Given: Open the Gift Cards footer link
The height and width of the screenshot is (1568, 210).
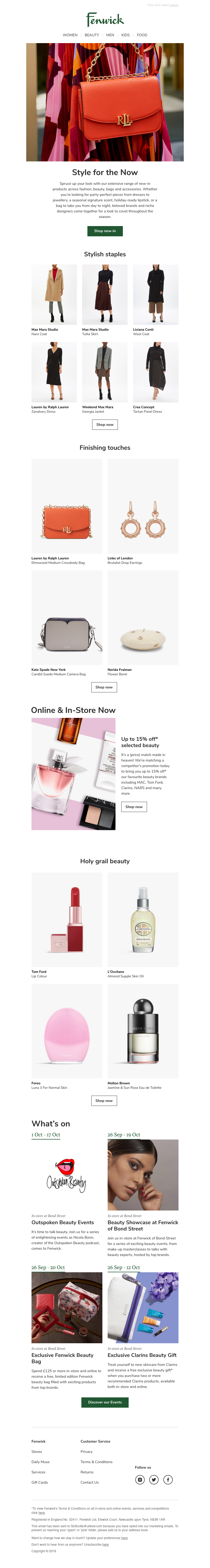Looking at the screenshot, I should pyautogui.click(x=40, y=1482).
